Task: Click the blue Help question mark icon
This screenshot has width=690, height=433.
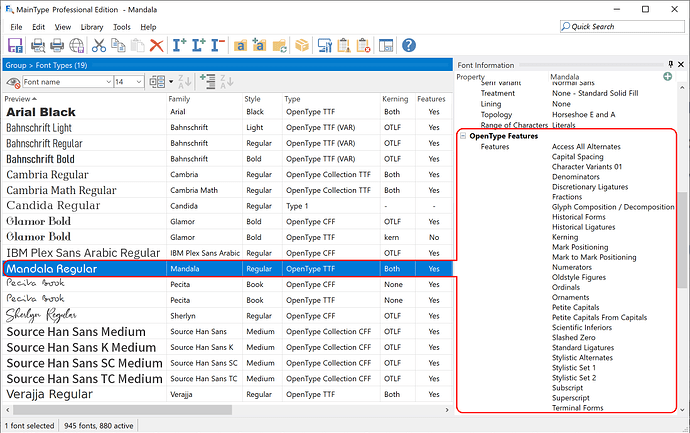Action: pyautogui.click(x=409, y=45)
